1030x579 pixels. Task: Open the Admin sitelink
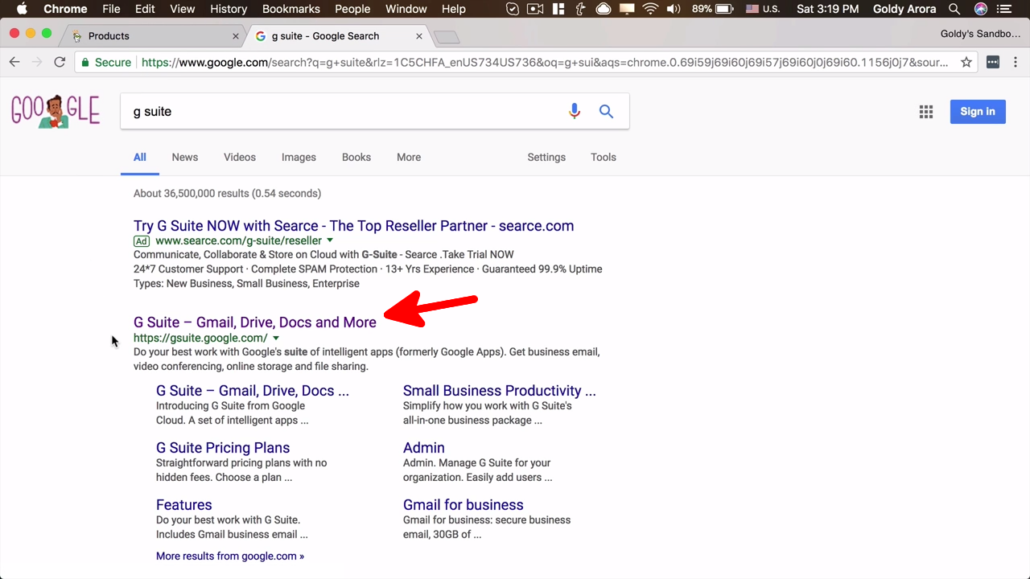(x=424, y=448)
